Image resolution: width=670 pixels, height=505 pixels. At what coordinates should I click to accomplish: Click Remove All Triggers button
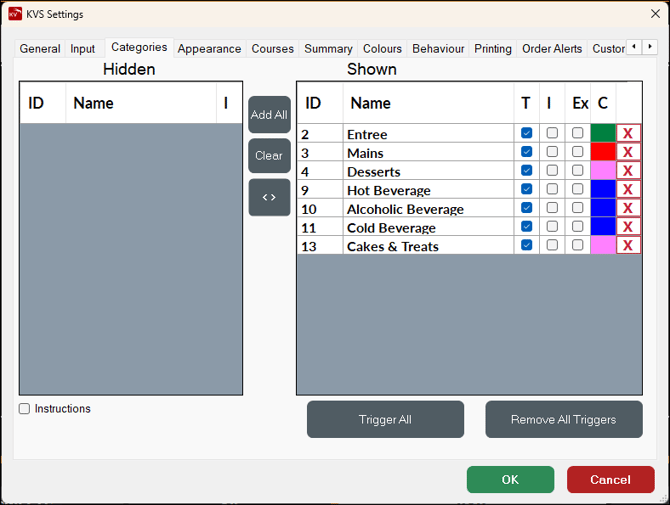click(x=564, y=420)
